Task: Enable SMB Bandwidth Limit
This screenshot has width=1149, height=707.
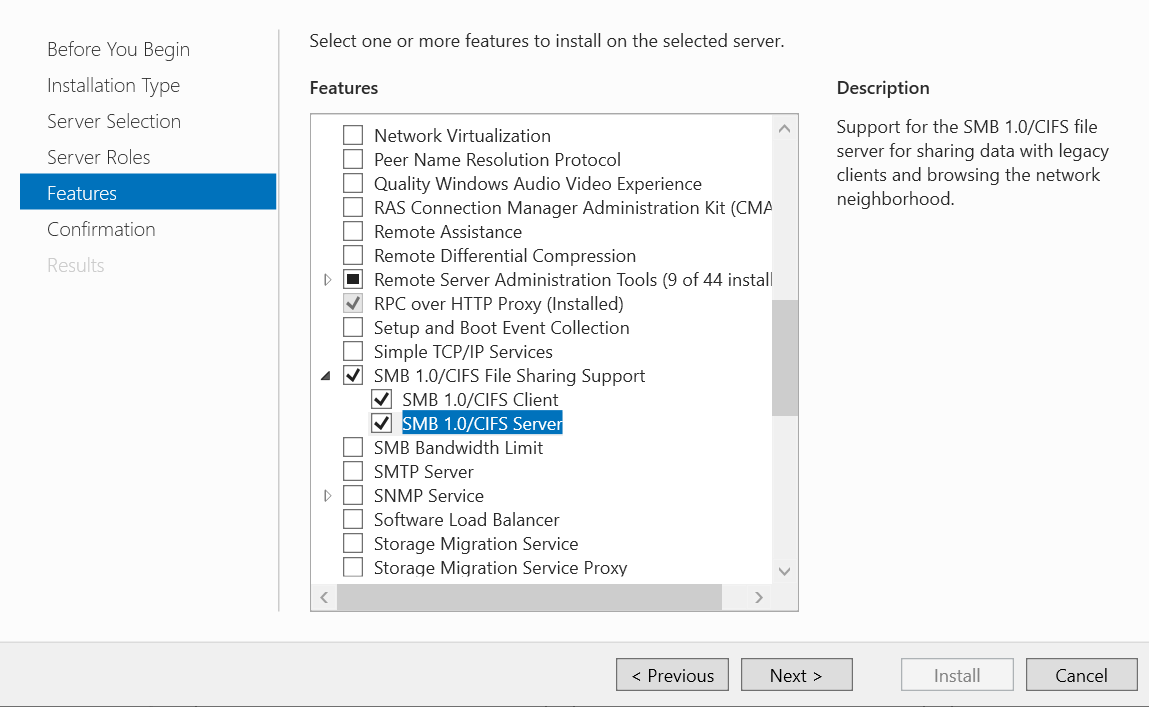Action: point(352,447)
